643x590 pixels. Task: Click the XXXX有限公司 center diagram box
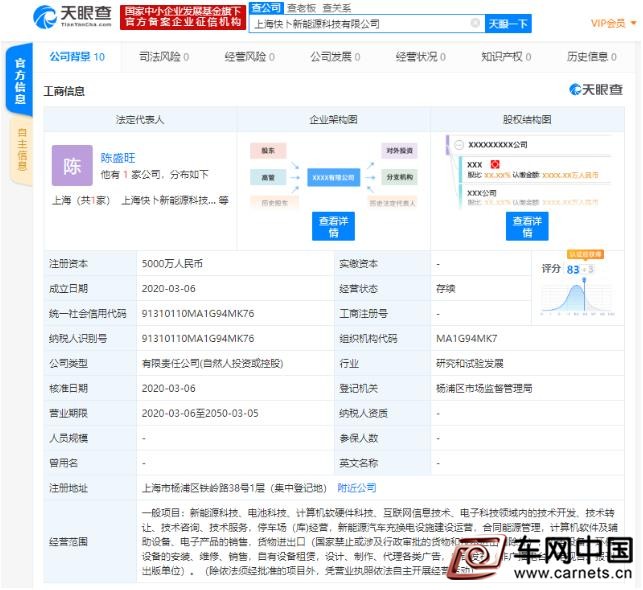(333, 177)
